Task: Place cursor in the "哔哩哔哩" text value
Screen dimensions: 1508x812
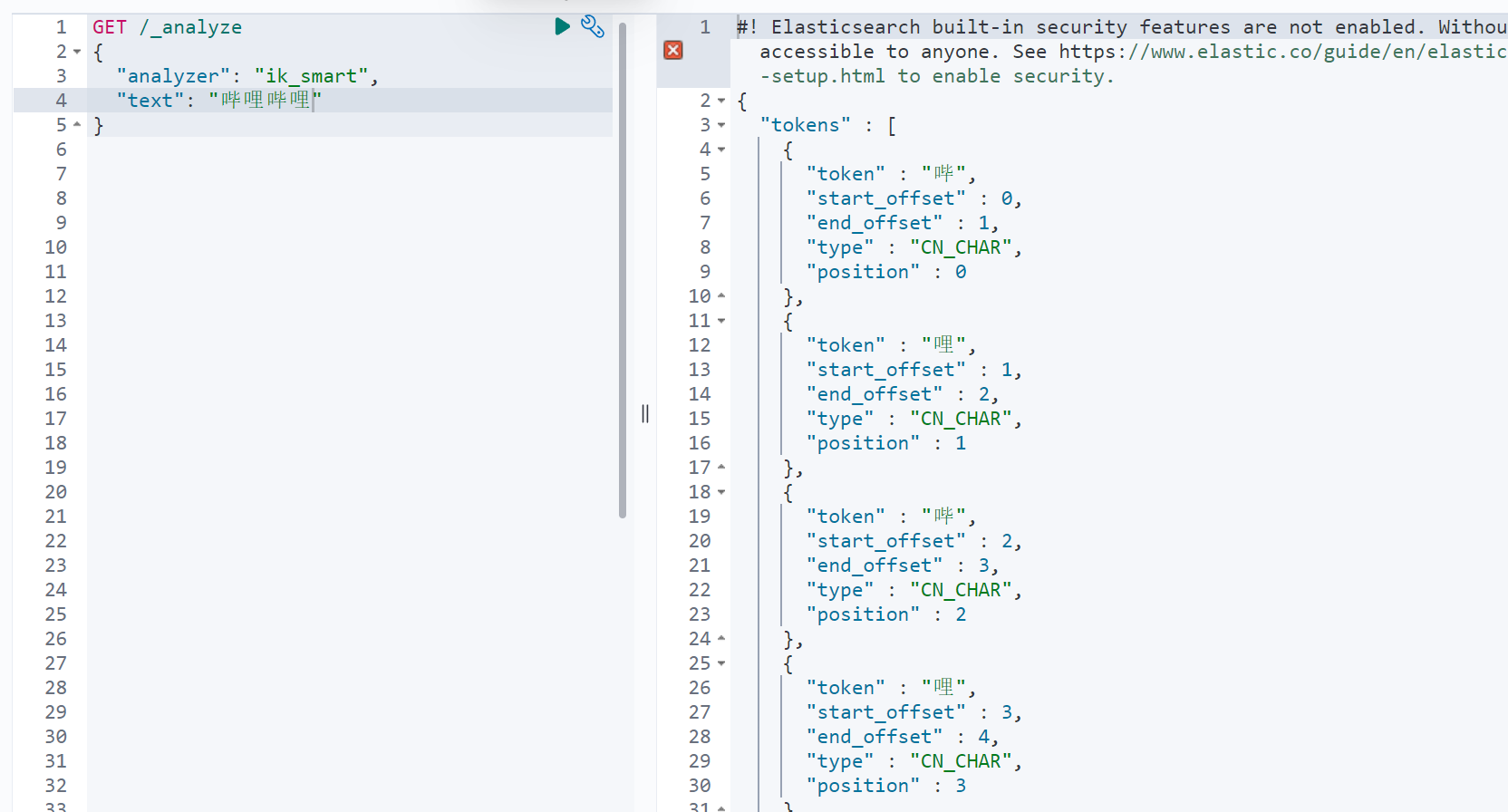Action: pos(266,101)
